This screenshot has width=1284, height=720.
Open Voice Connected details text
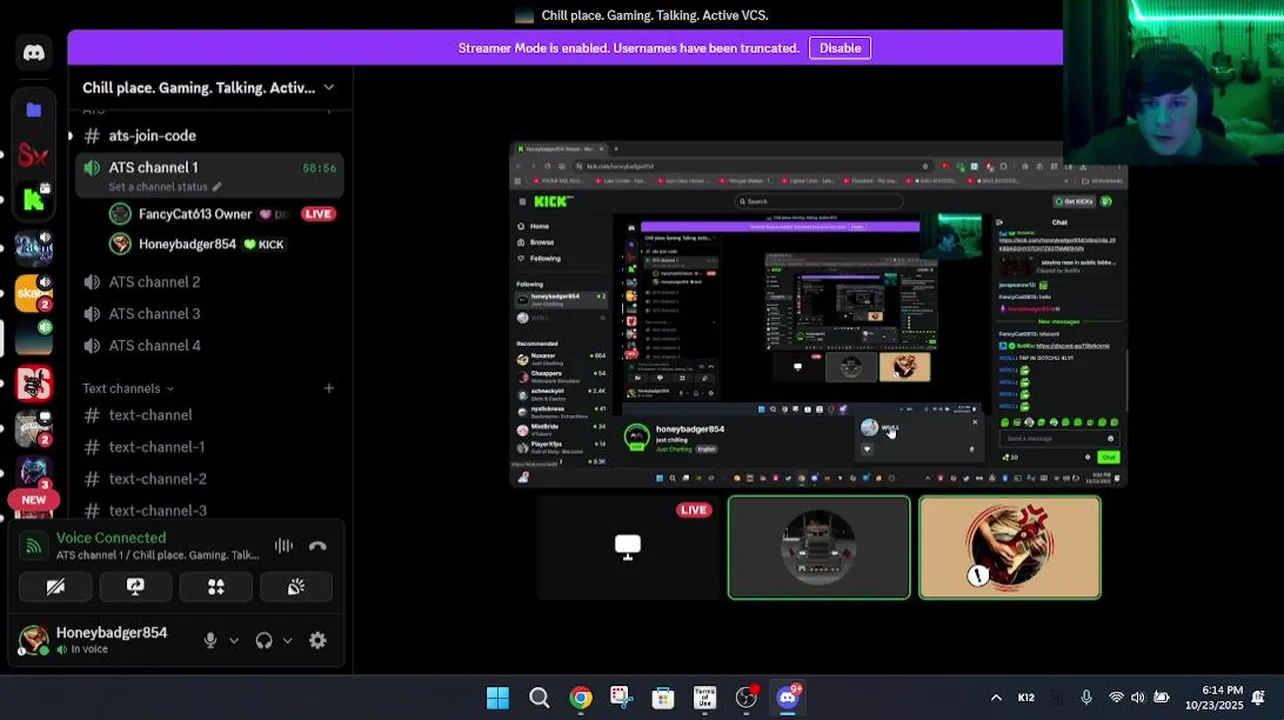pos(111,538)
